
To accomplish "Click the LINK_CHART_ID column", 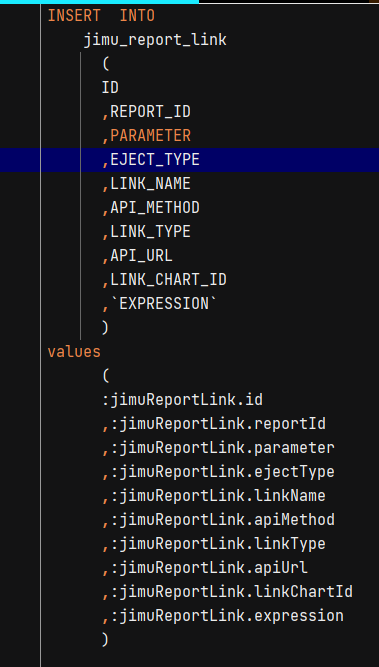I will tap(168, 279).
